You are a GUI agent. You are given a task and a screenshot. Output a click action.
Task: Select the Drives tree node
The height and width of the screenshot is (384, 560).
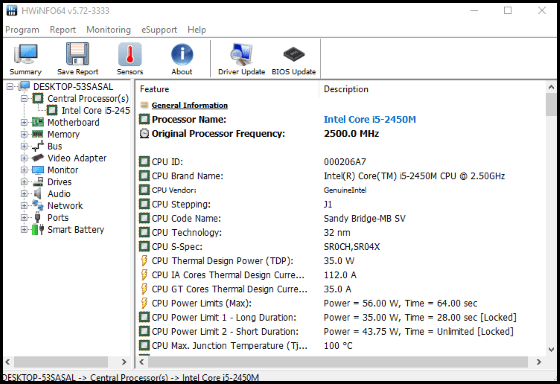pyautogui.click(x=59, y=182)
